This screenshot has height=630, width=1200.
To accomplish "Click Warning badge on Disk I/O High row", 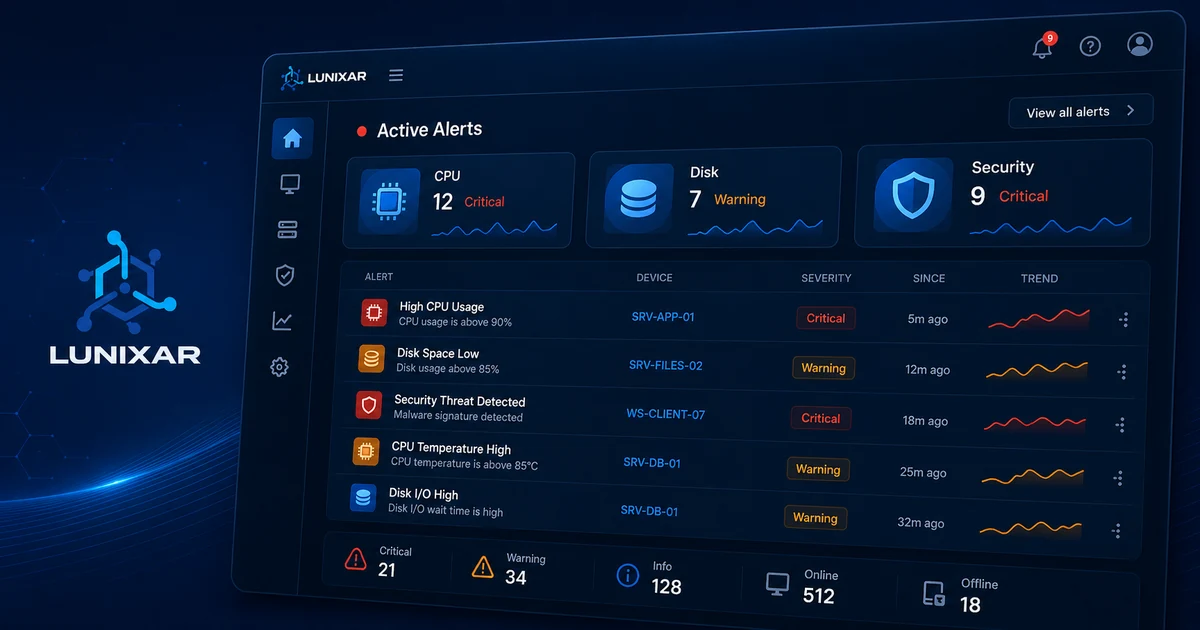I will point(815,518).
